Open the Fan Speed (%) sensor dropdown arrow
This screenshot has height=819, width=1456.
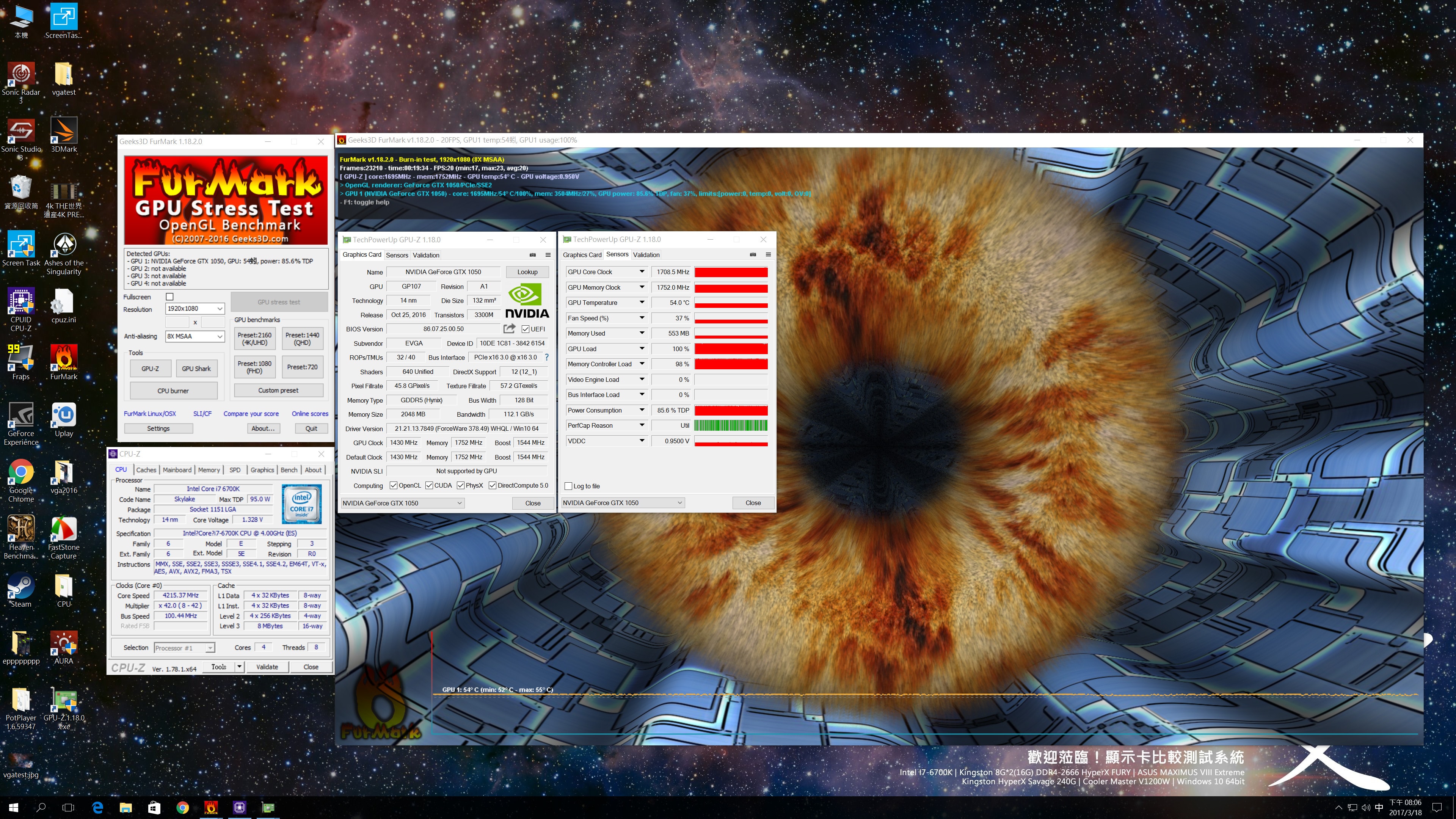pyautogui.click(x=642, y=318)
